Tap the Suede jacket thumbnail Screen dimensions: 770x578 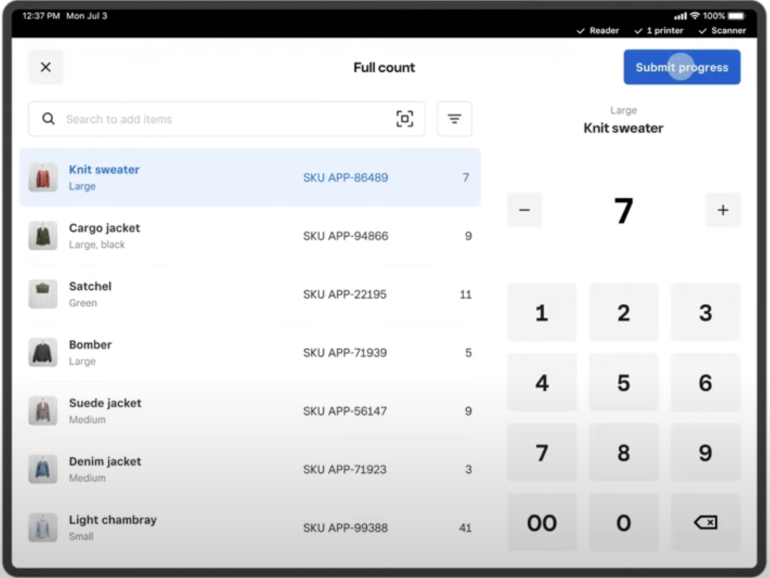(43, 411)
